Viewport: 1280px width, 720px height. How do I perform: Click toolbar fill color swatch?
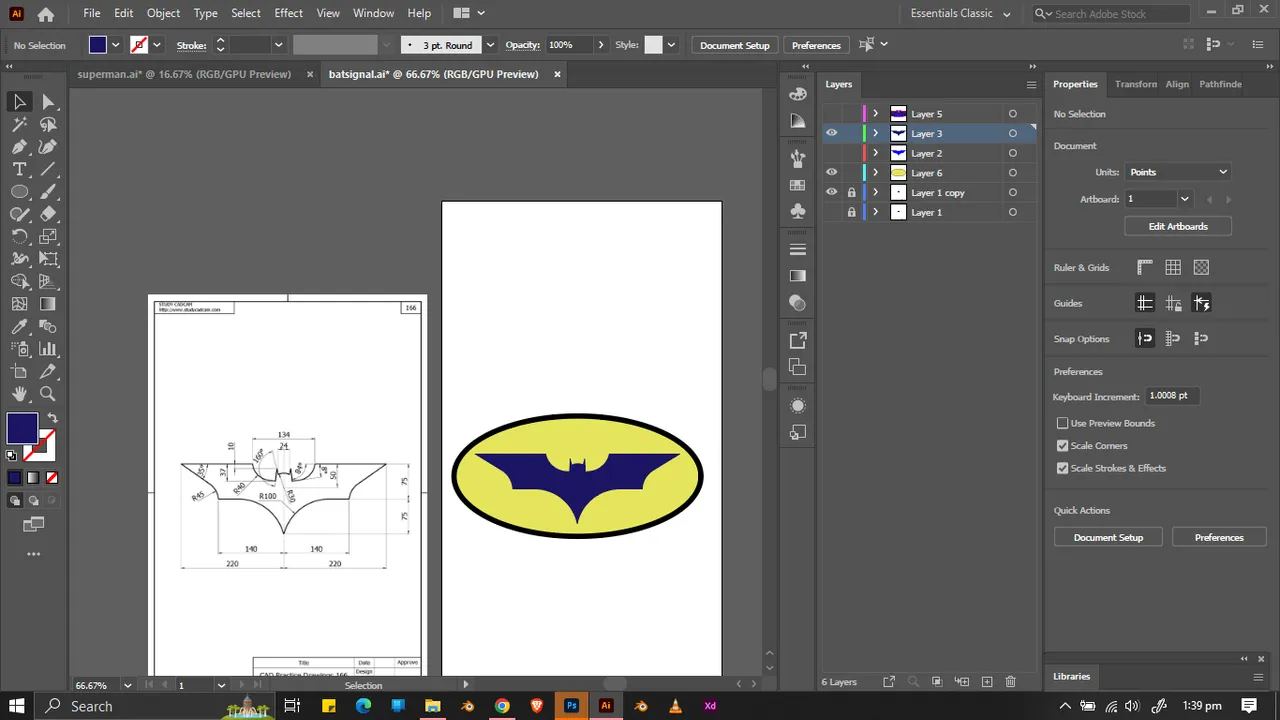[x=22, y=429]
